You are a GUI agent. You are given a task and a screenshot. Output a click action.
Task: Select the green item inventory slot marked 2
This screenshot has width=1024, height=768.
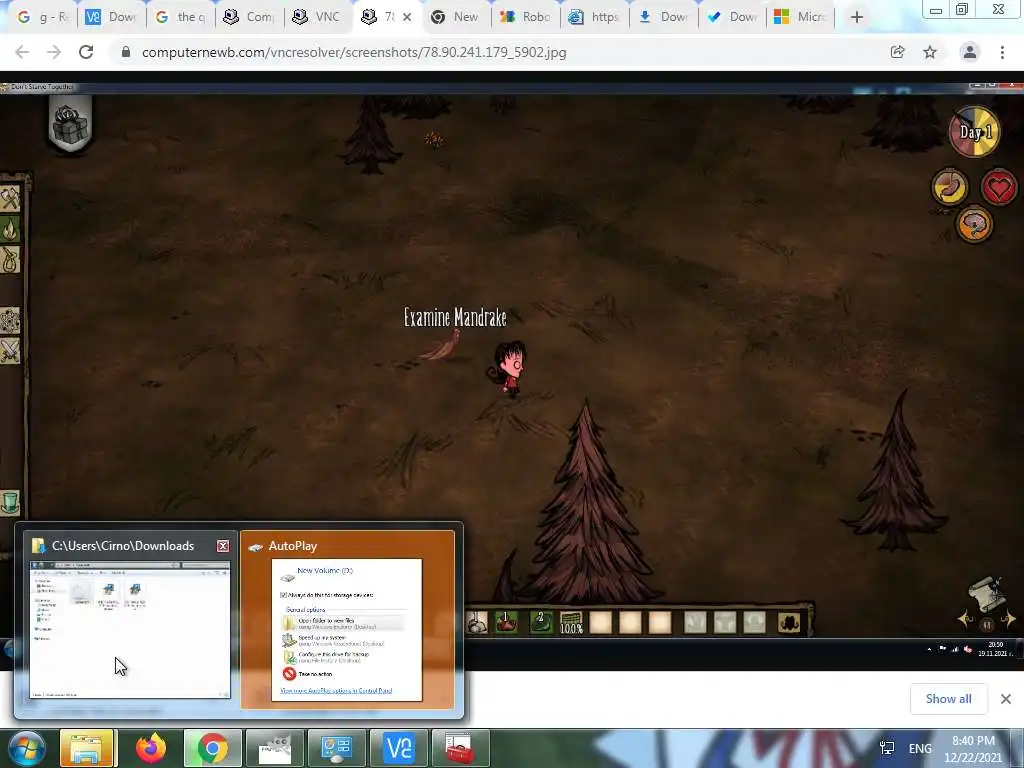tap(541, 622)
